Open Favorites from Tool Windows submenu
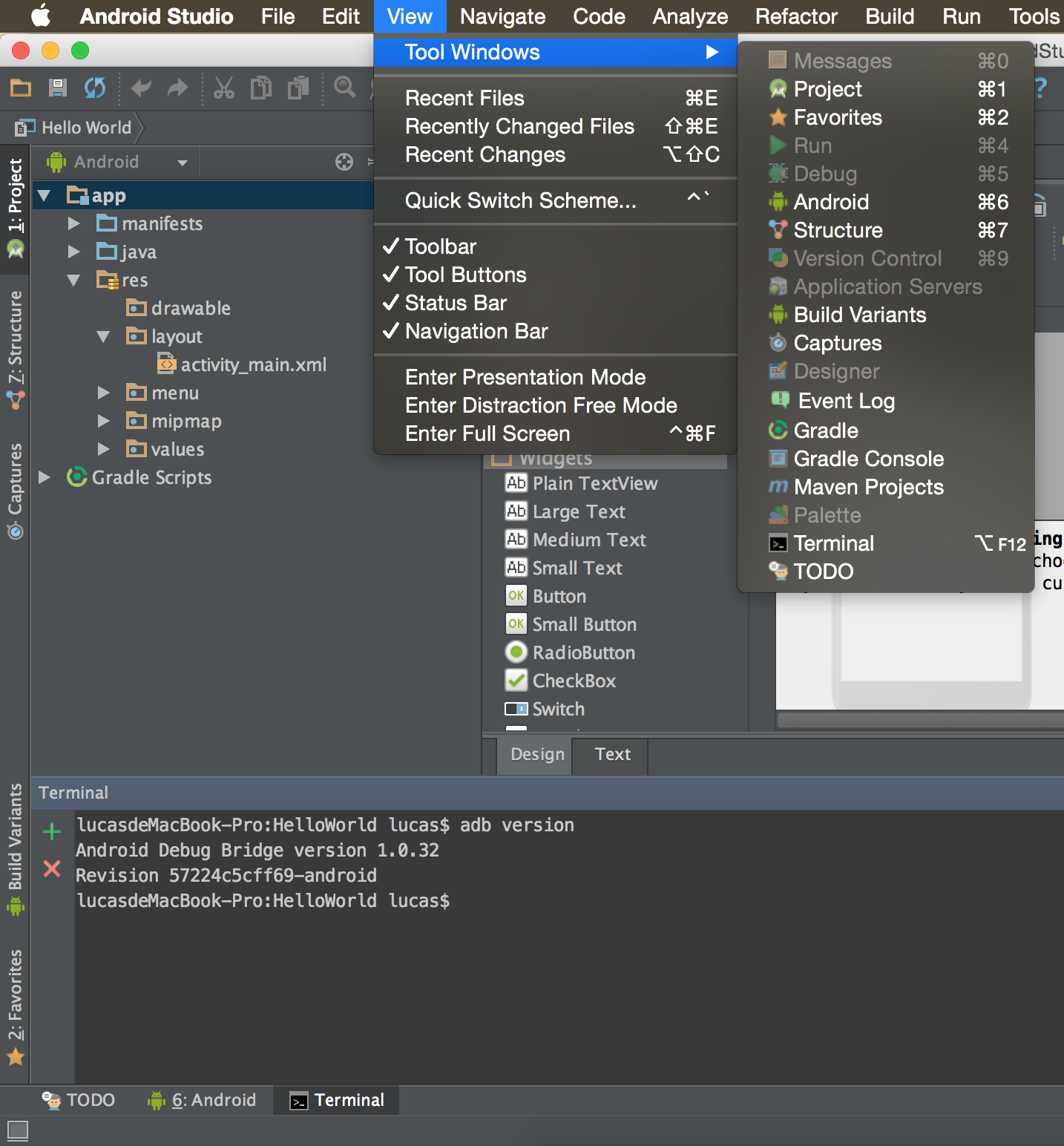Viewport: 1064px width, 1146px height. (886, 117)
